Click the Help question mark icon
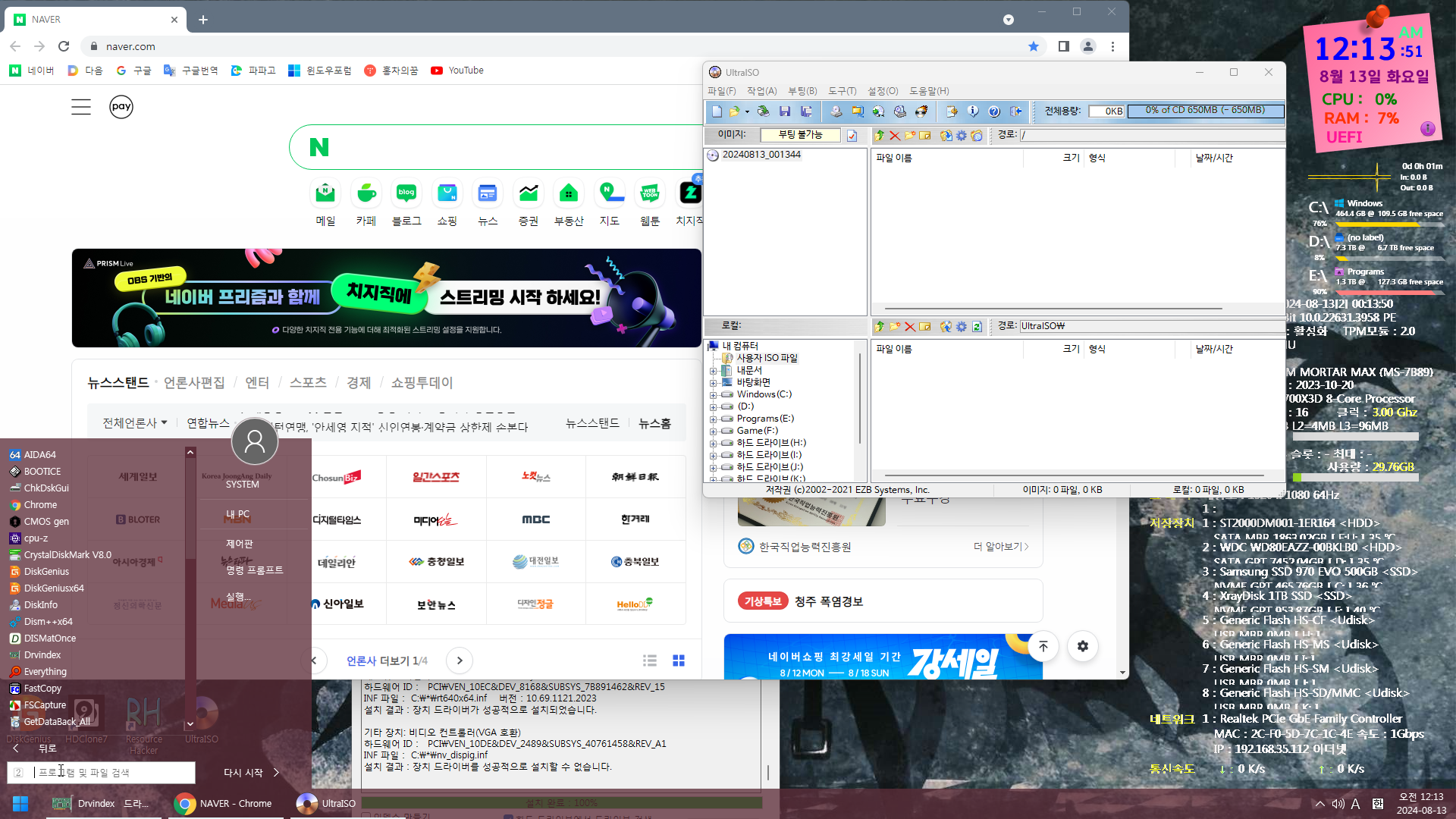 point(994,111)
